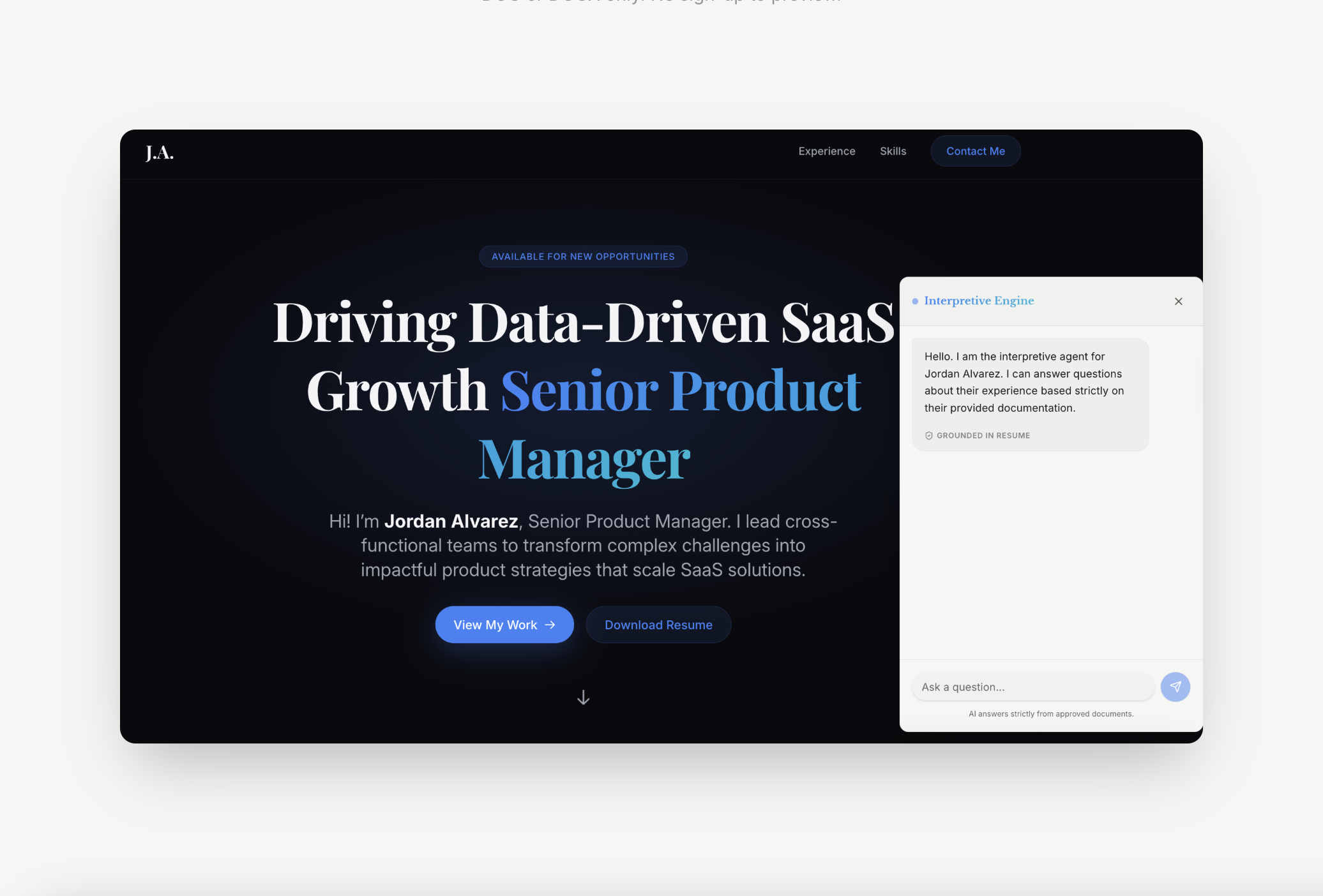Click View My Work

(x=504, y=625)
